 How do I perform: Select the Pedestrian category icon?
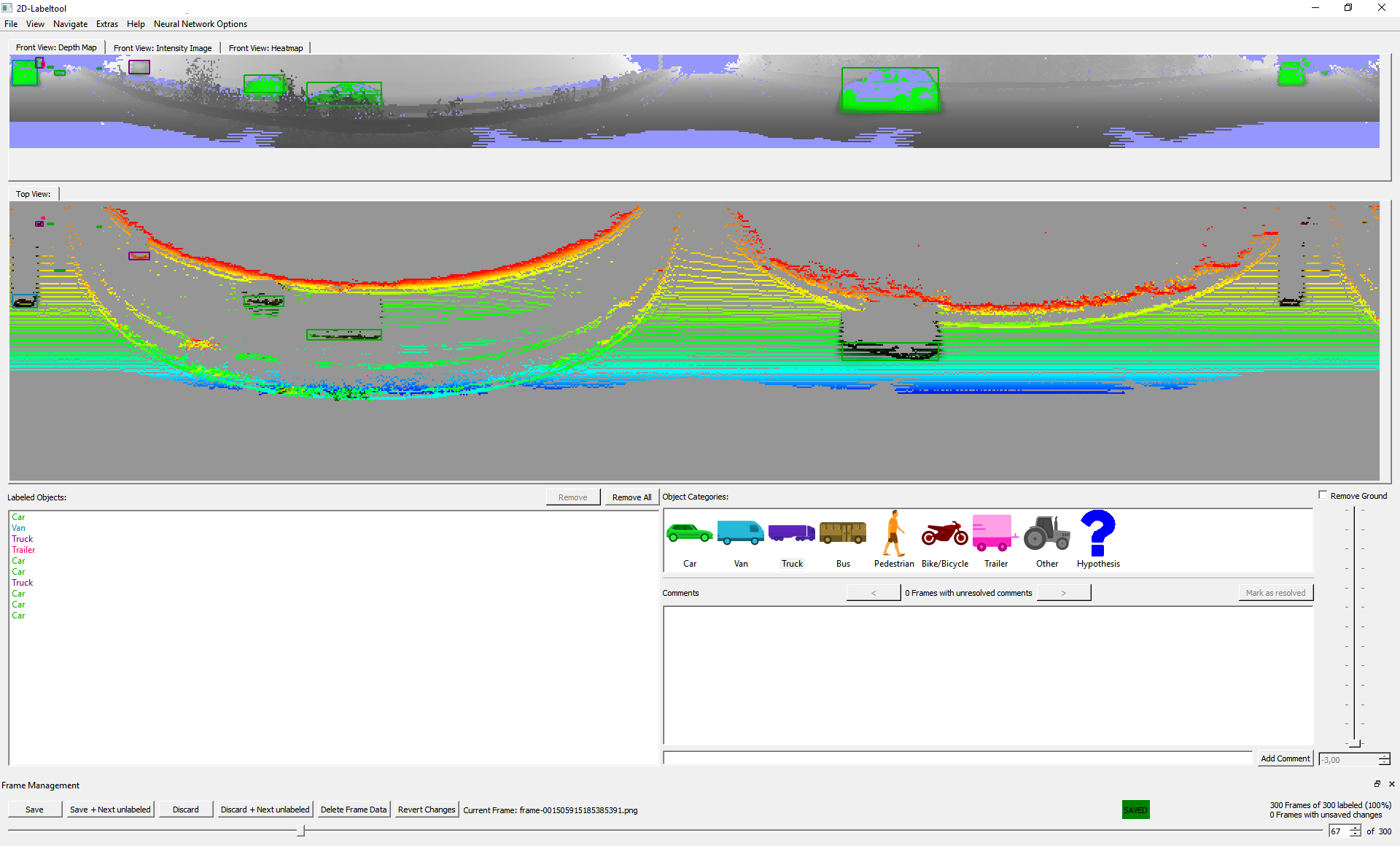pos(892,536)
